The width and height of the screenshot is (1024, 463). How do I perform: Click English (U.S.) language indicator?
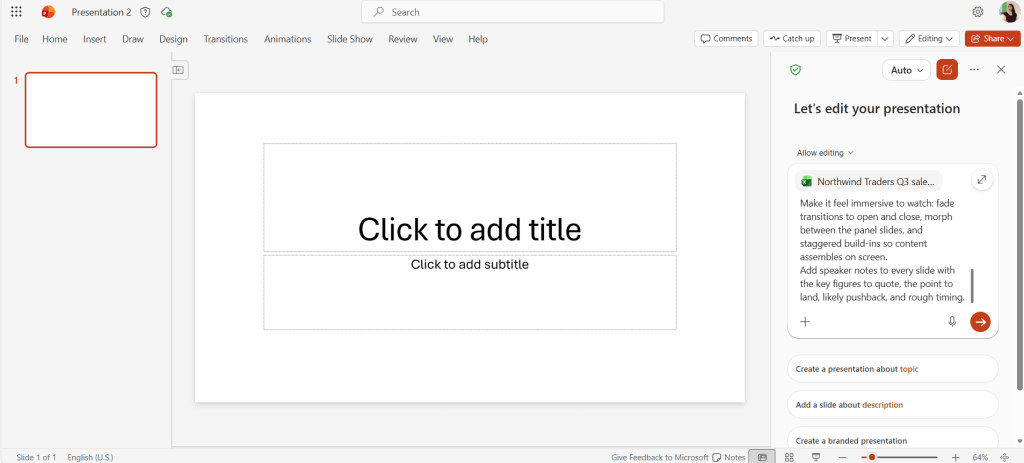pos(90,457)
